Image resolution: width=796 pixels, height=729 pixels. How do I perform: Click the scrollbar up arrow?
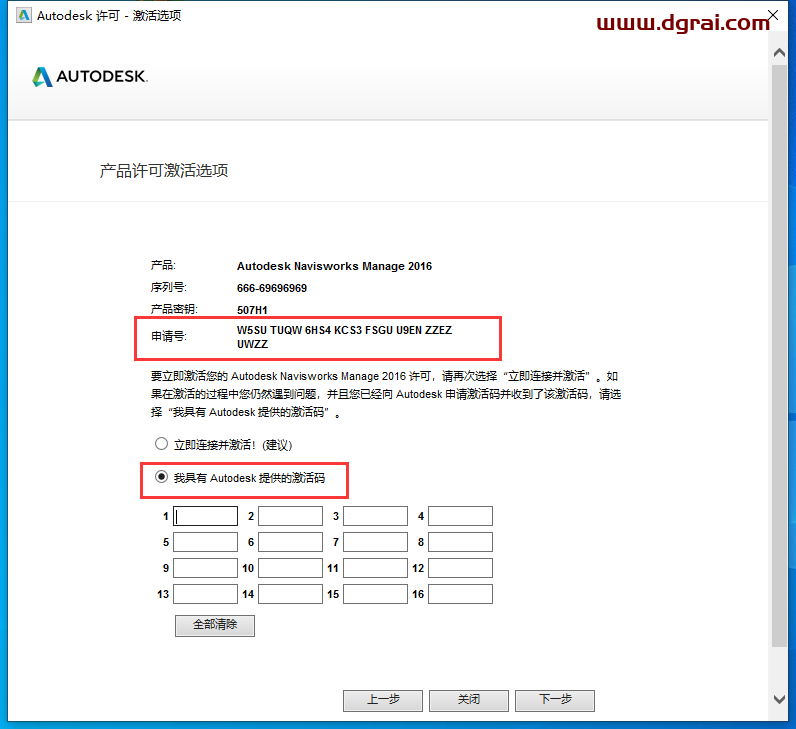[x=779, y=52]
